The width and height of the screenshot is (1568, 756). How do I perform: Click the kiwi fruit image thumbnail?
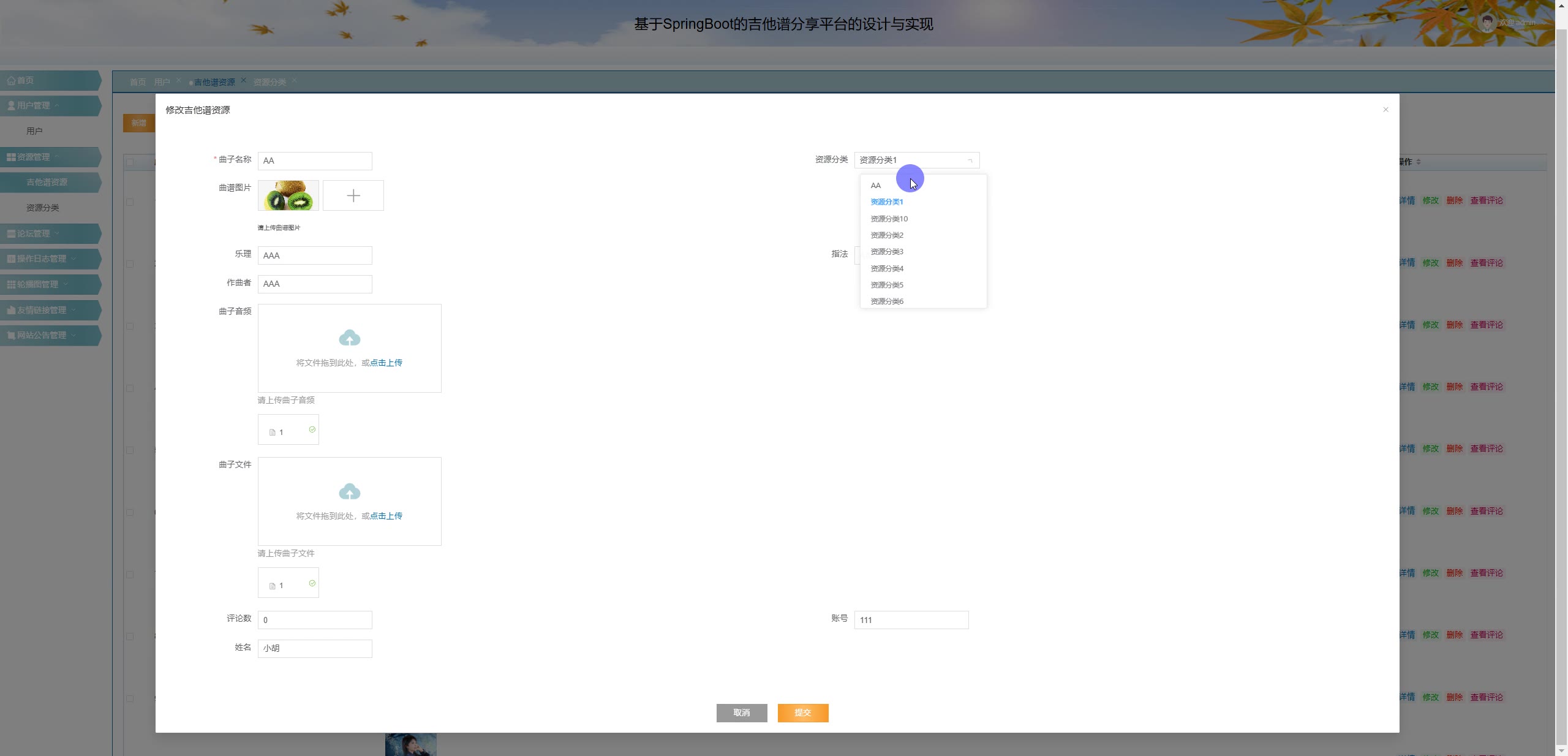(288, 195)
